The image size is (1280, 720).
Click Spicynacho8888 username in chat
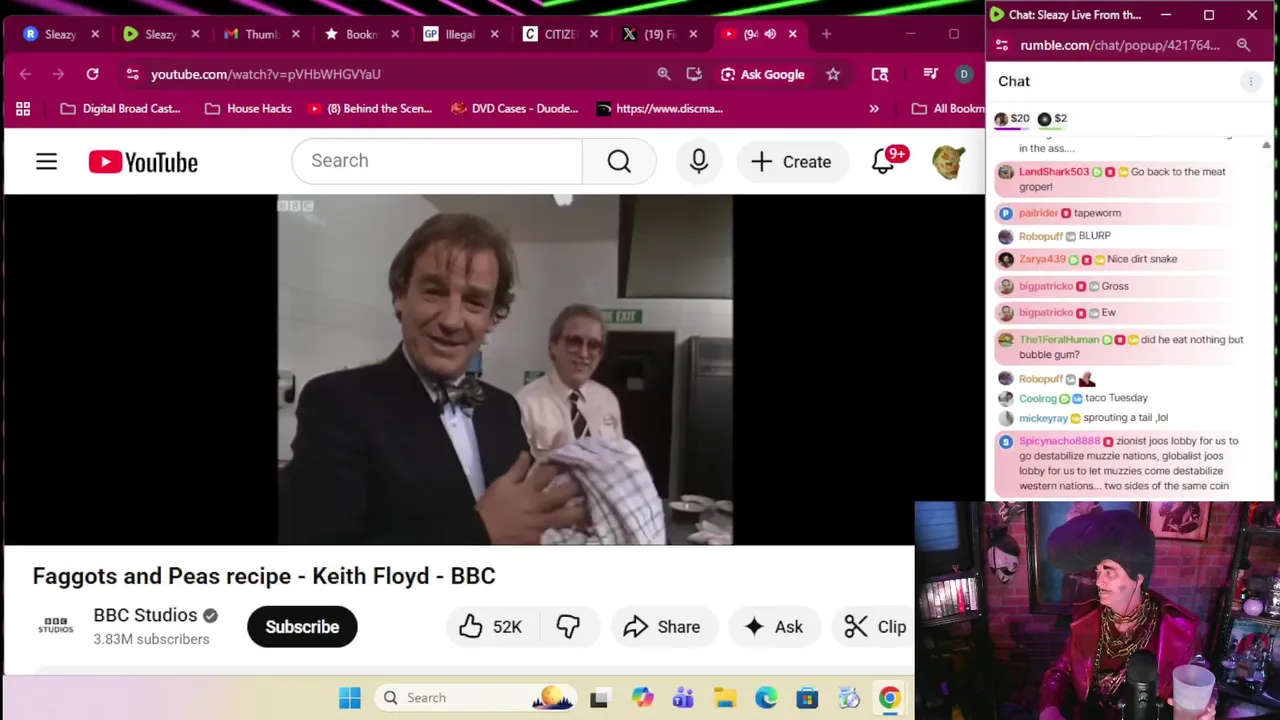click(1059, 441)
